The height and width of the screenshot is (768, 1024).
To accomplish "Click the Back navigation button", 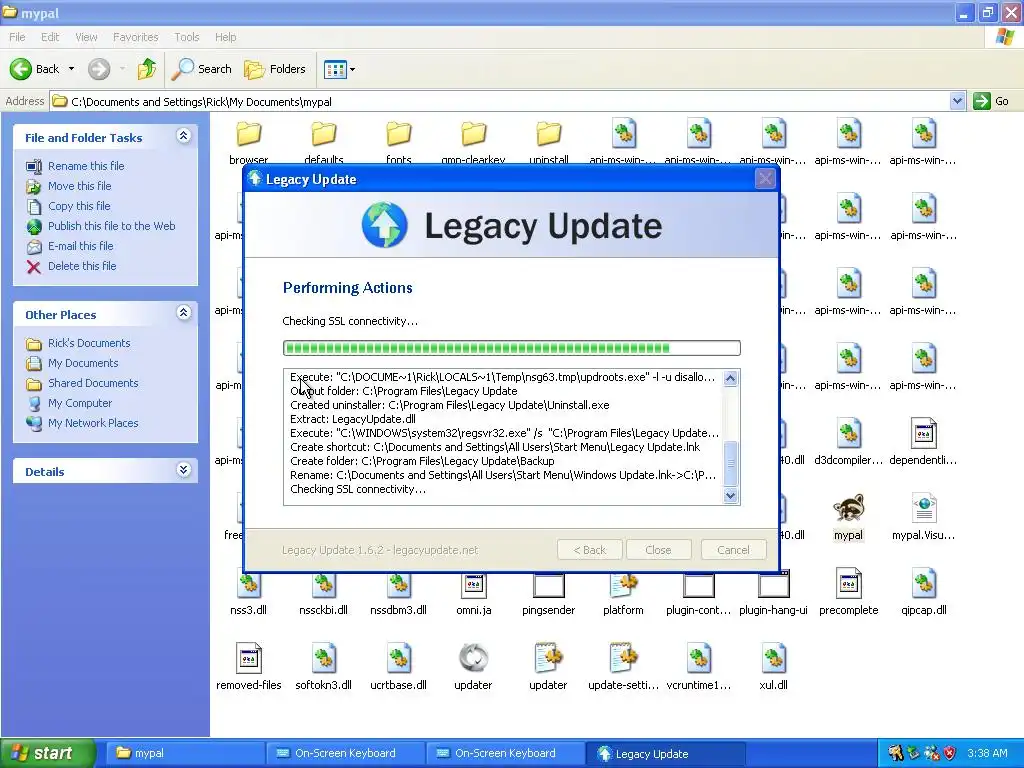I will (35, 69).
